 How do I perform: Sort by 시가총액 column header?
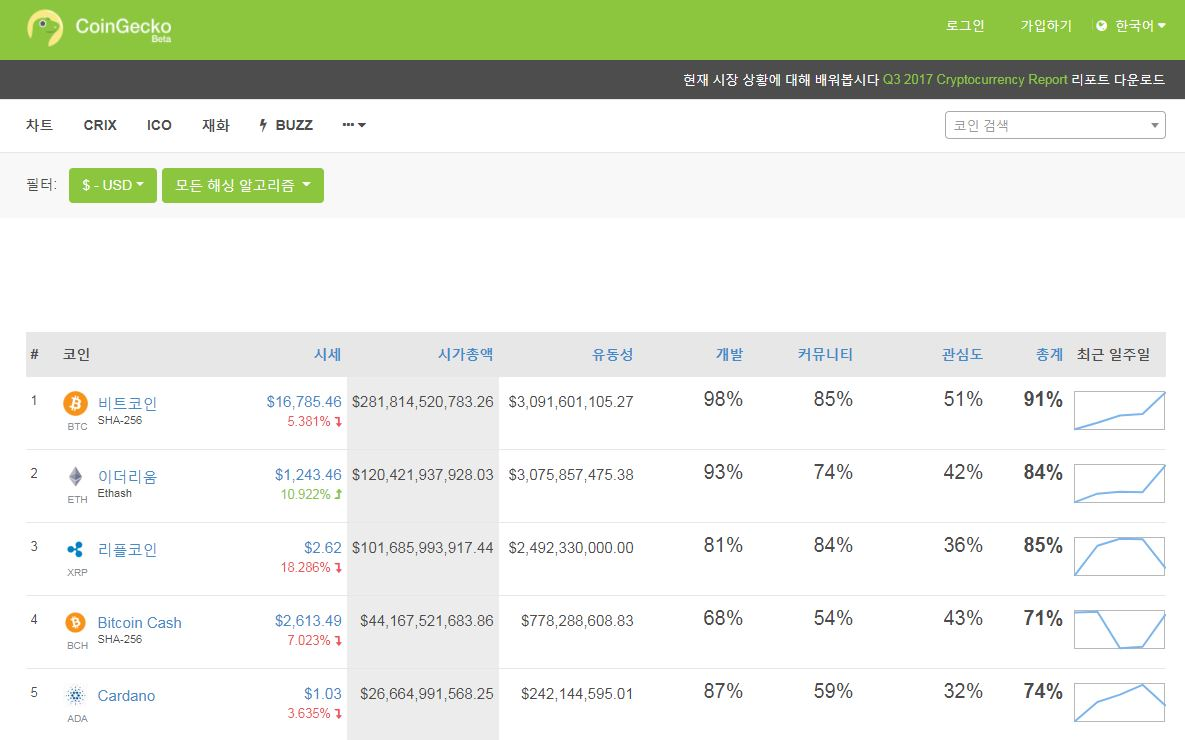[466, 355]
